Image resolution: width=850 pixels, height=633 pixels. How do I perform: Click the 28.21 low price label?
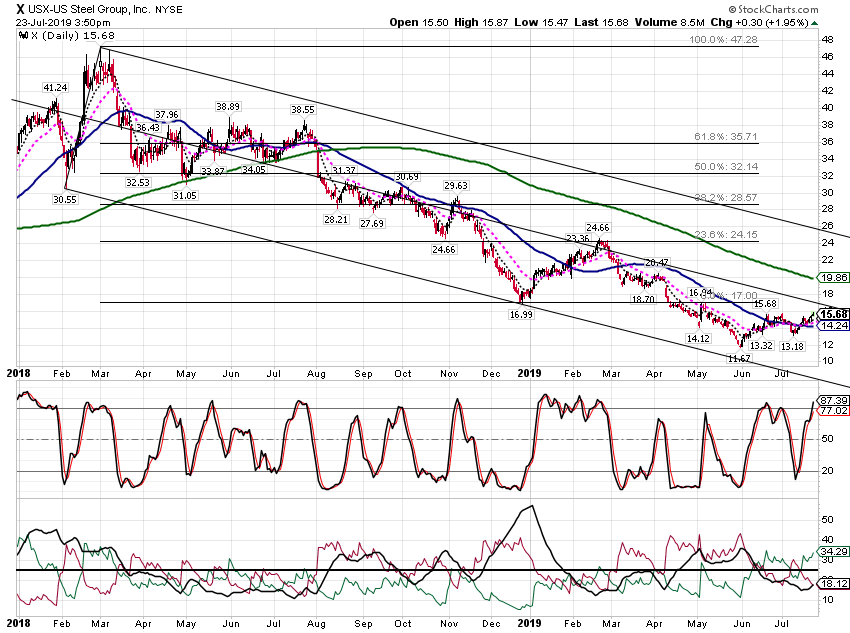[x=336, y=219]
